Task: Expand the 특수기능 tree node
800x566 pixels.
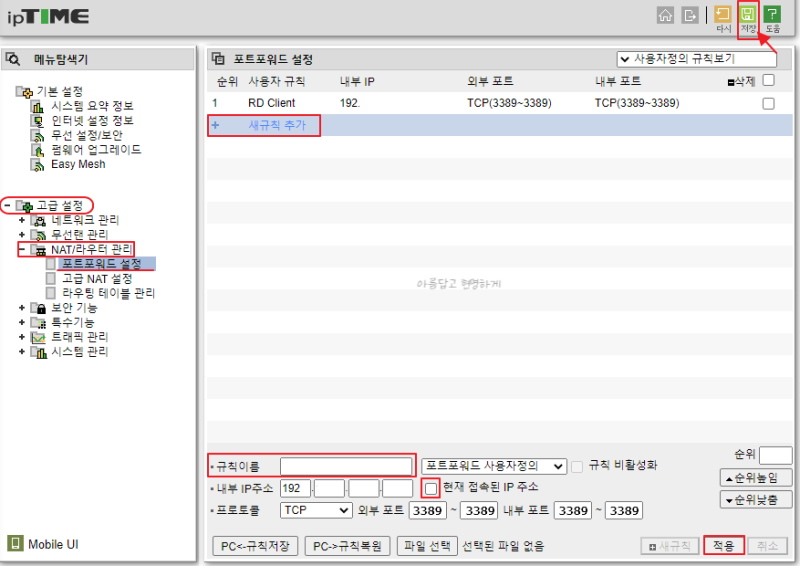Action: (21, 323)
